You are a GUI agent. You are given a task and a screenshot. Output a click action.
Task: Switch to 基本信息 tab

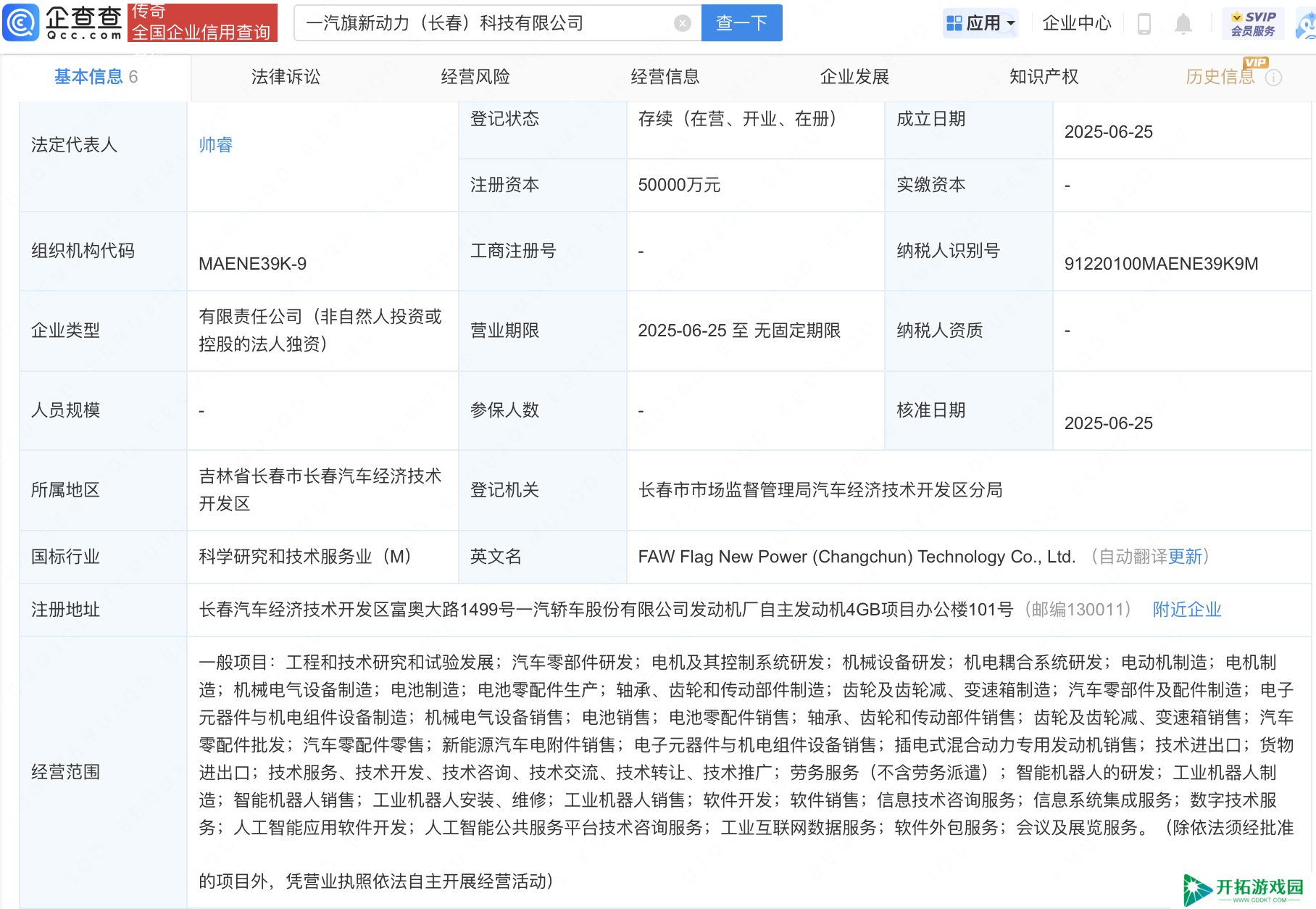[x=96, y=77]
